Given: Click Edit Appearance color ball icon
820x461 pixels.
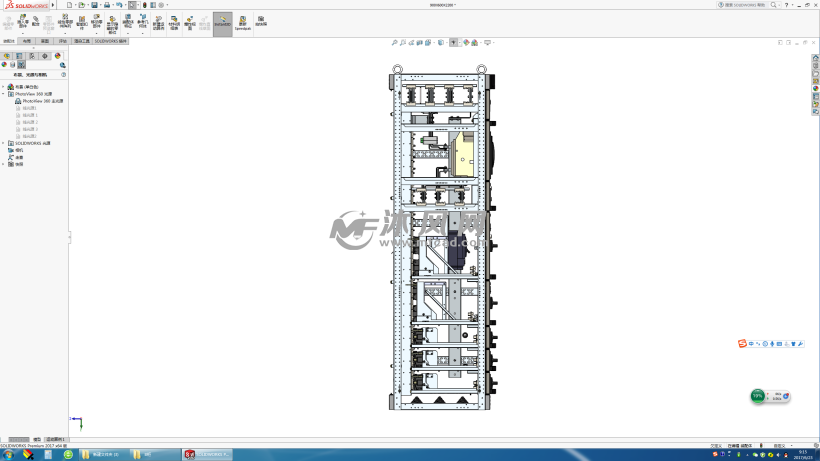Looking at the screenshot, I should pos(466,42).
